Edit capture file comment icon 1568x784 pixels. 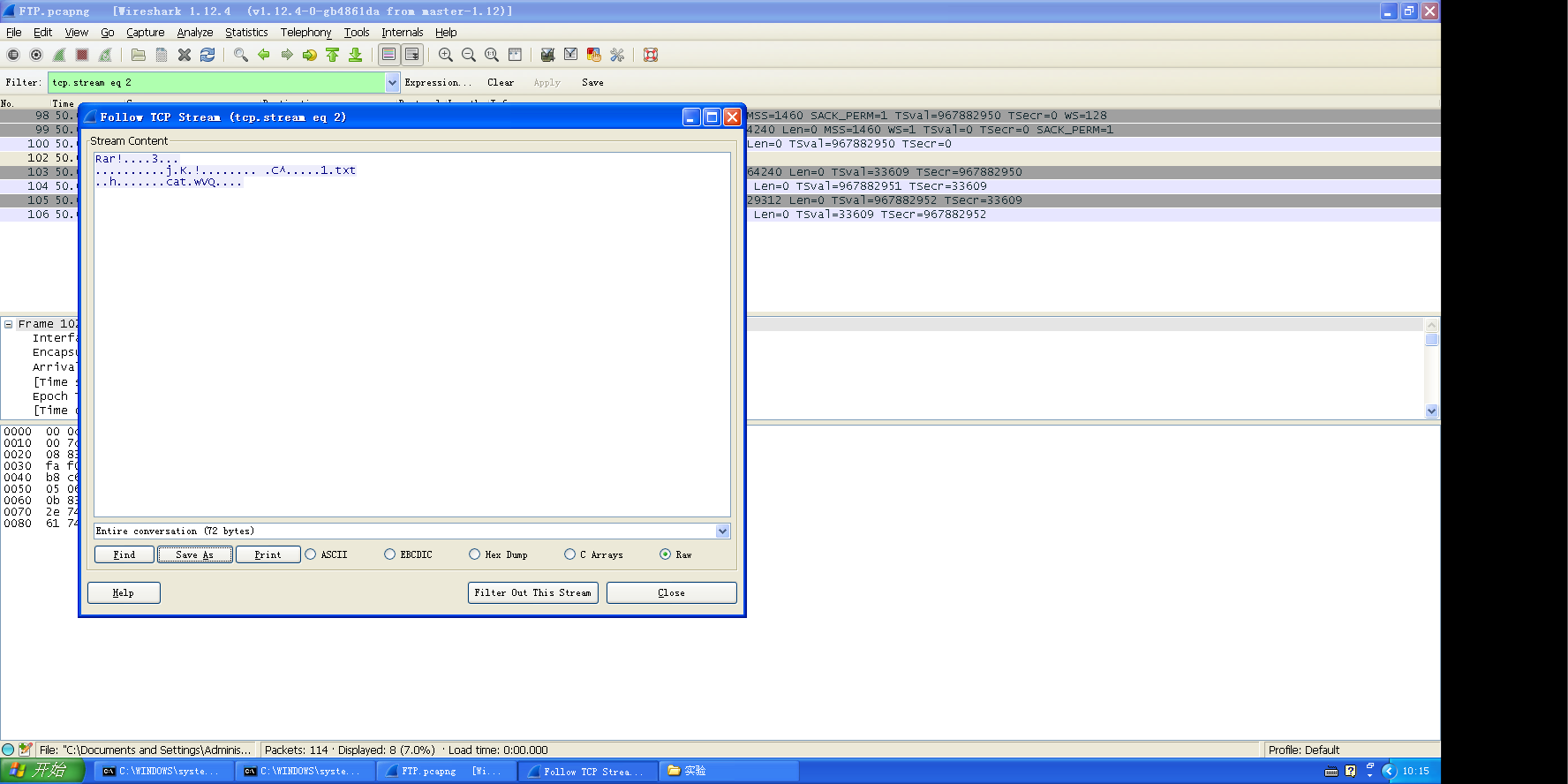(x=25, y=750)
